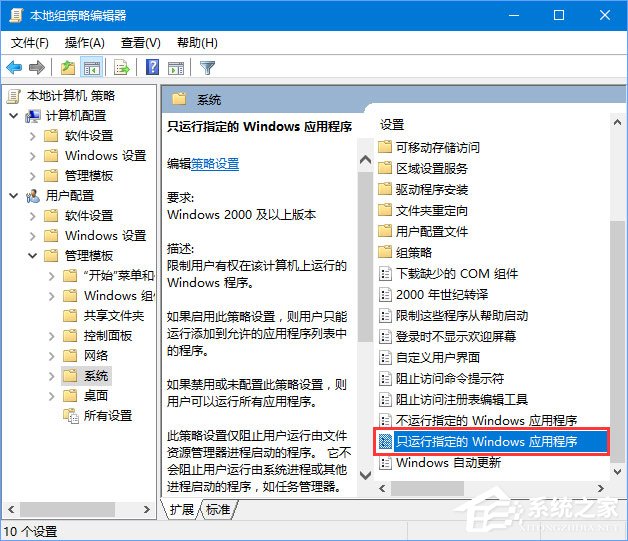Select Windows 组件 in the tree
The image size is (628, 541).
click(119, 296)
